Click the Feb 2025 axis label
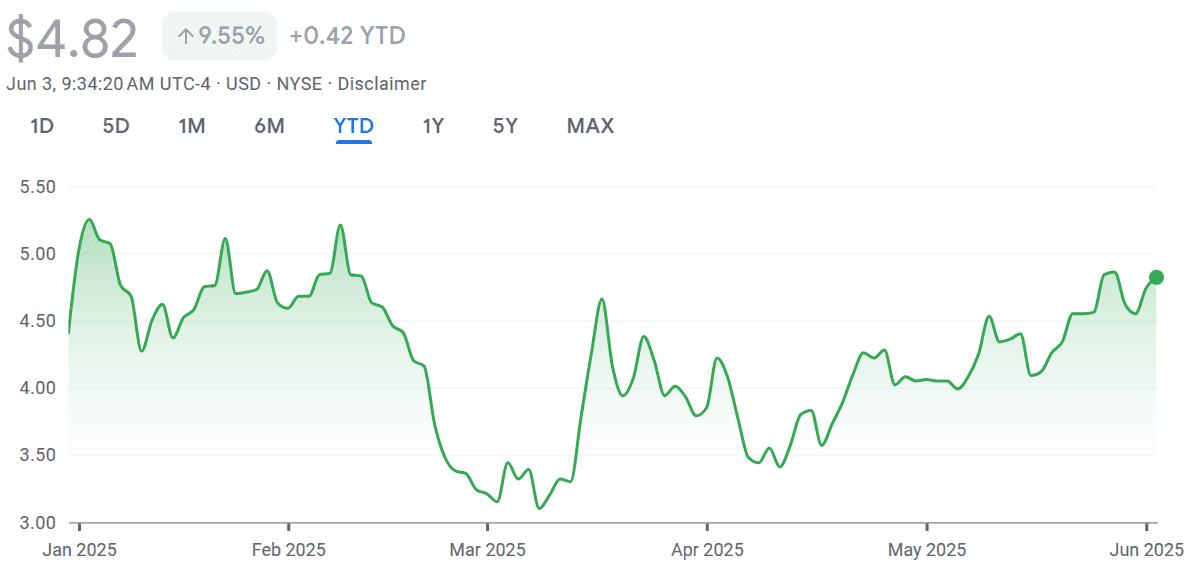This screenshot has height=566, width=1189. point(289,549)
